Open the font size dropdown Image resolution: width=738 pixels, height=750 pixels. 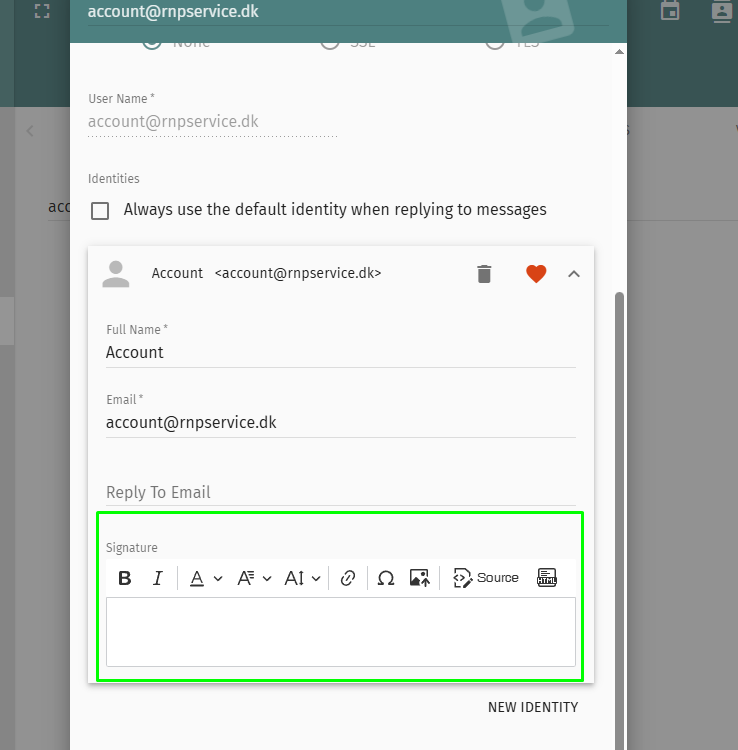pos(302,578)
